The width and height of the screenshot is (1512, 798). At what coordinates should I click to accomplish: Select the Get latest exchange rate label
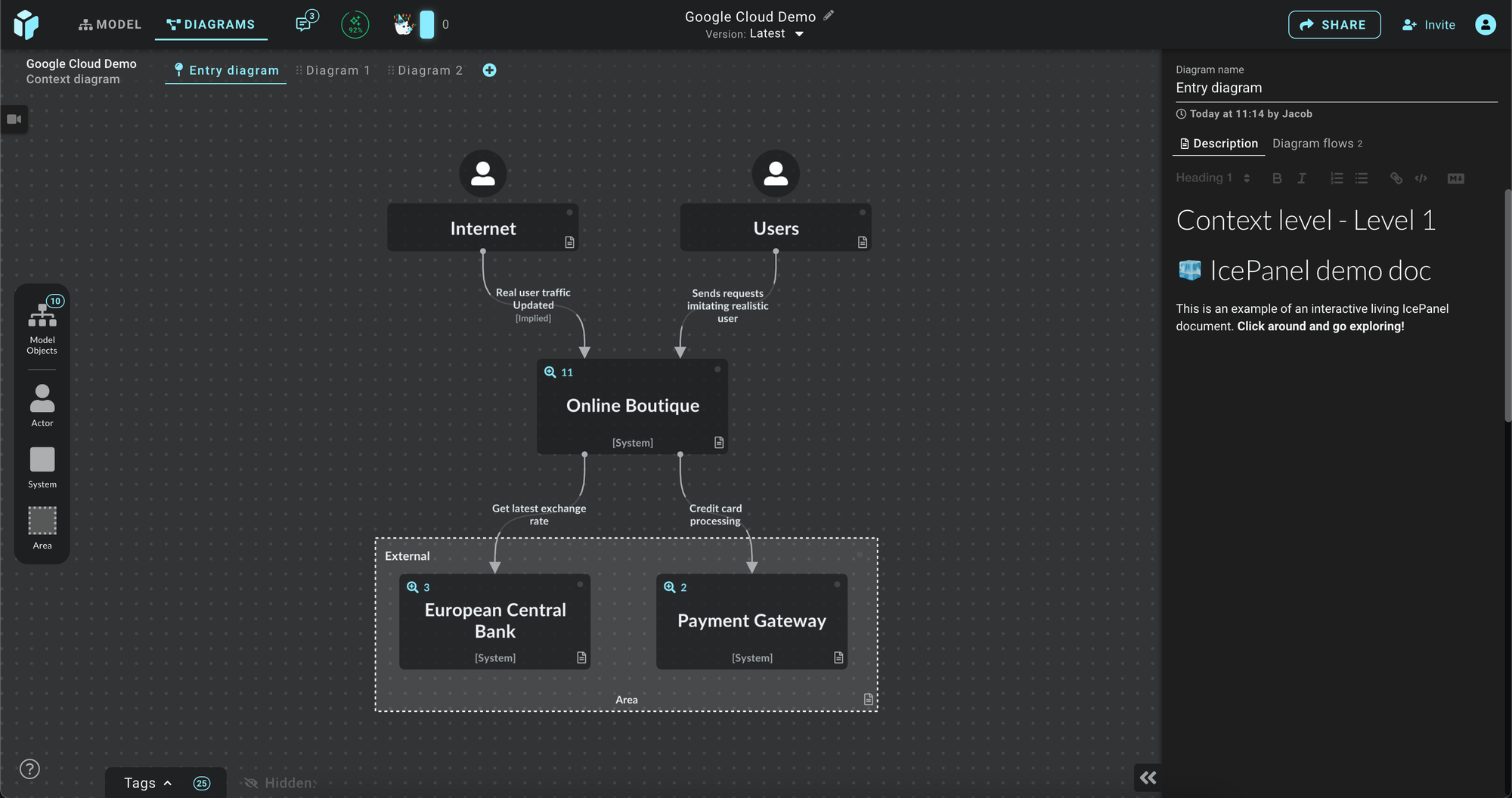point(539,515)
